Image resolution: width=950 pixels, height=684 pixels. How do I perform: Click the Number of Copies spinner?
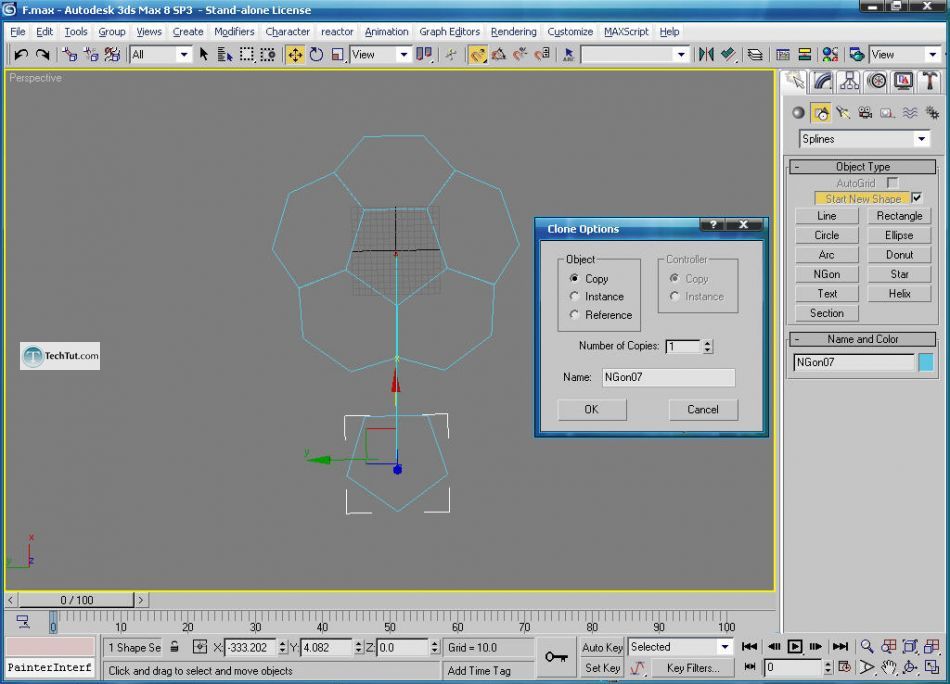(707, 346)
